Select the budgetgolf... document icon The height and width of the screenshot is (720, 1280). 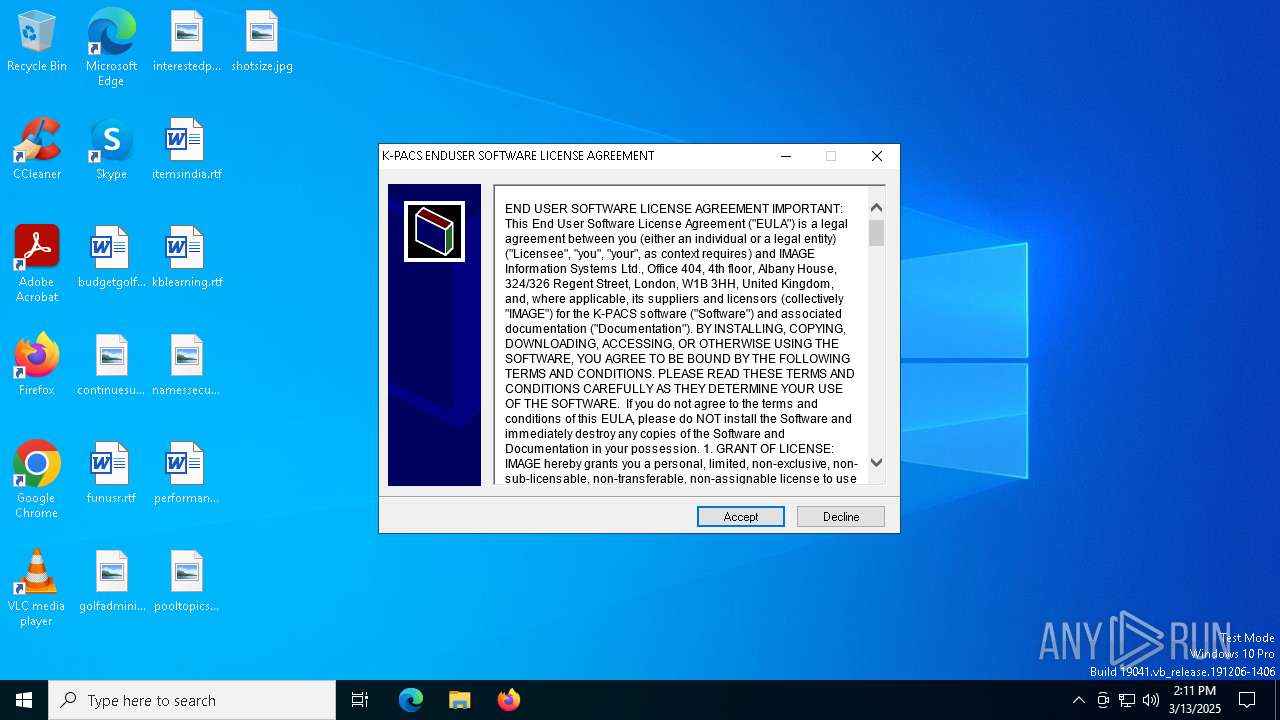(111, 258)
